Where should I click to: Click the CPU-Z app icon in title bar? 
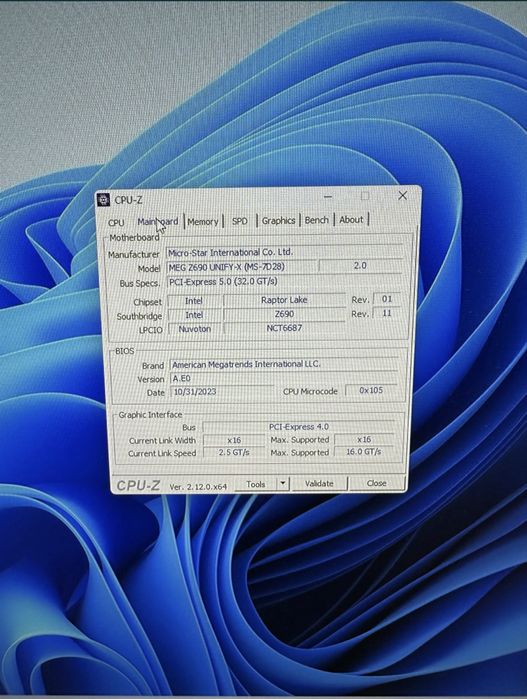(x=103, y=200)
